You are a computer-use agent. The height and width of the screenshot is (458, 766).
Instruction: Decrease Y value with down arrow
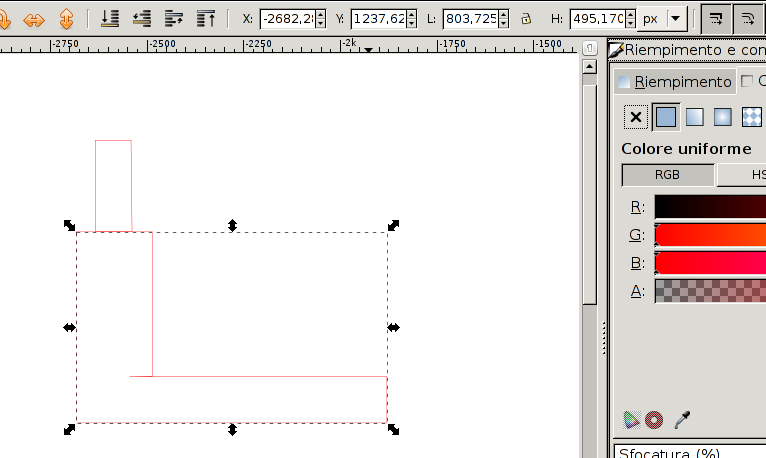pyautogui.click(x=411, y=23)
